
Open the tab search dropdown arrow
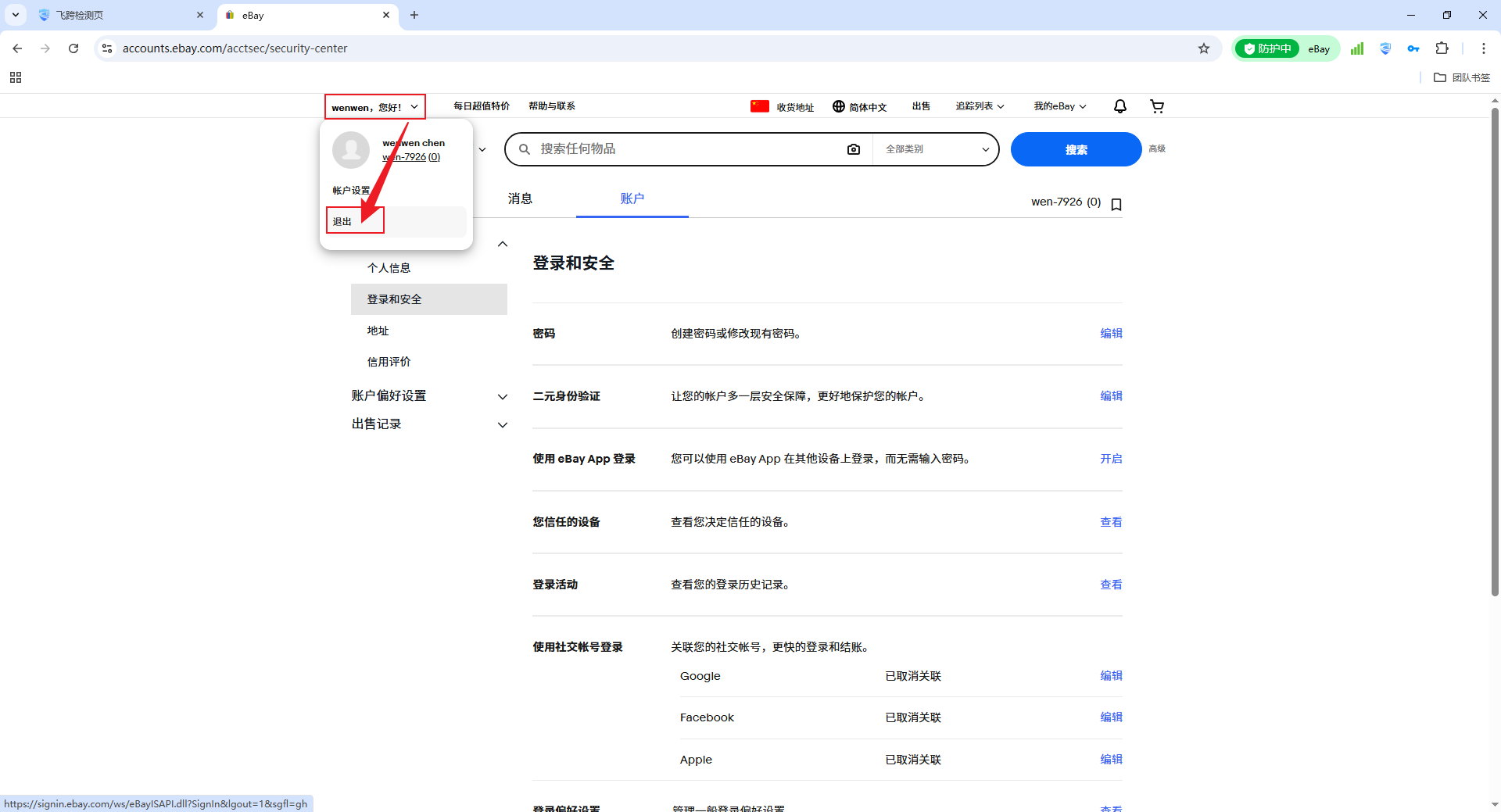pyautogui.click(x=16, y=15)
